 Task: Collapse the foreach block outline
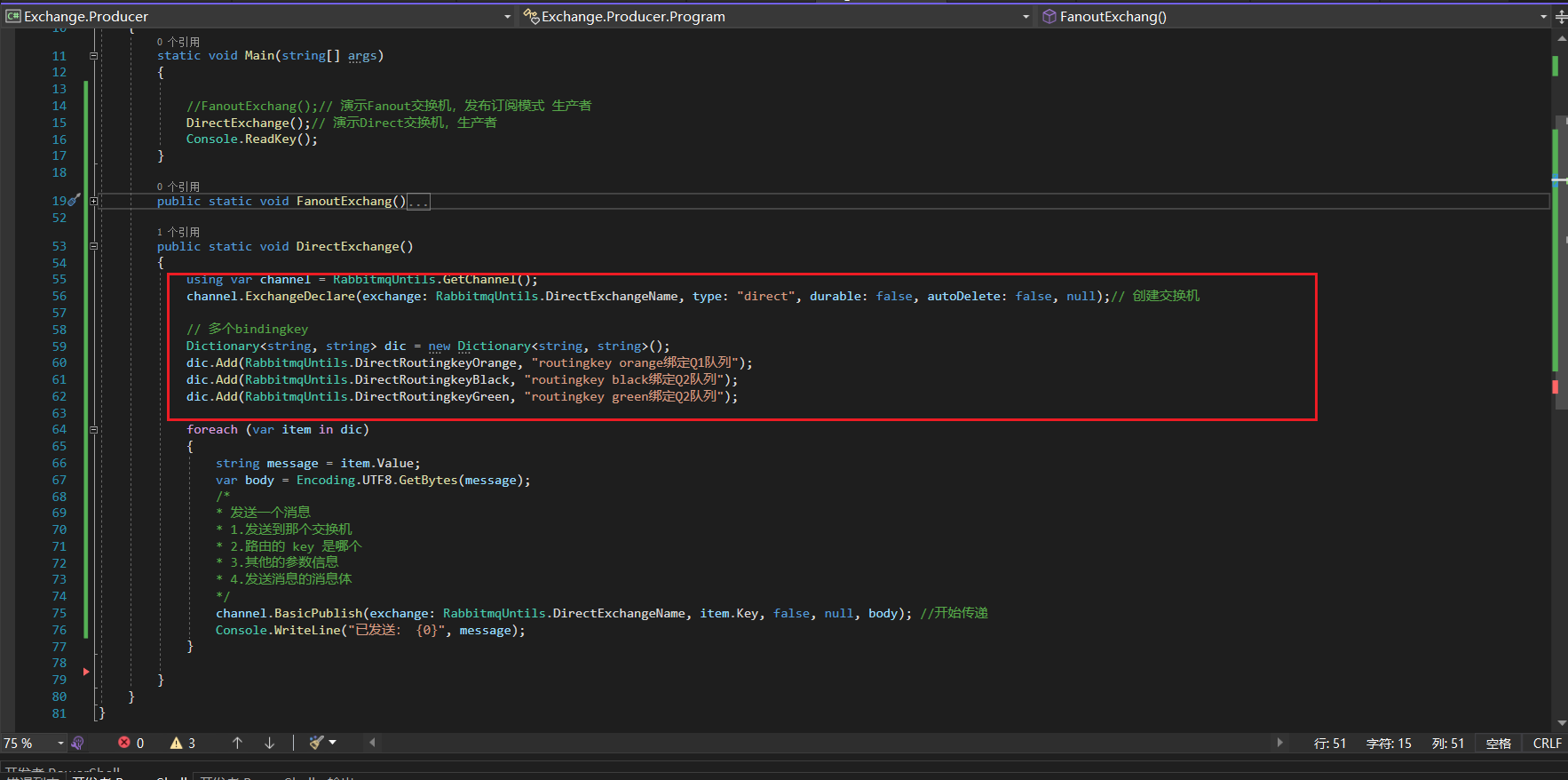point(93,430)
